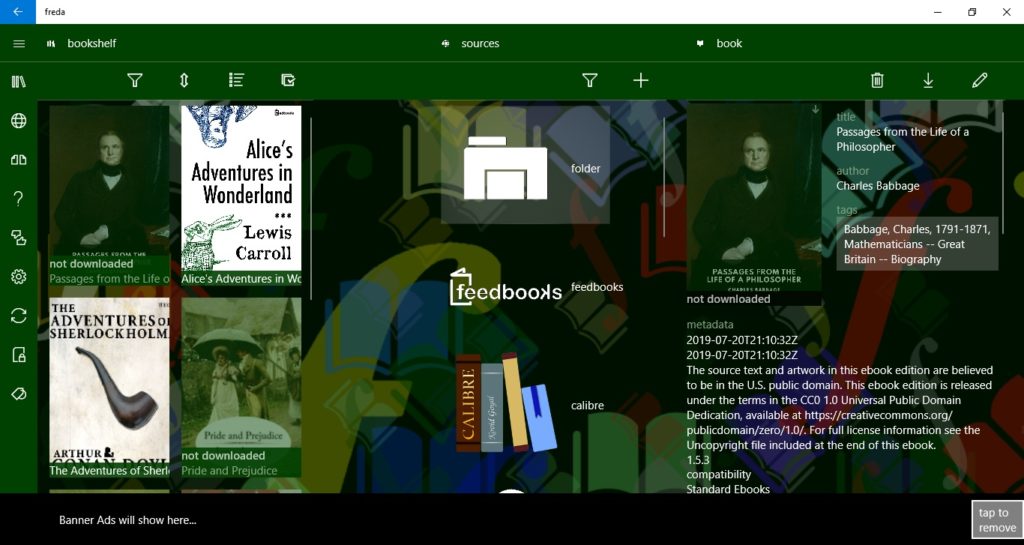Click the bookshelf sort order icon
The image size is (1024, 545).
(x=184, y=80)
